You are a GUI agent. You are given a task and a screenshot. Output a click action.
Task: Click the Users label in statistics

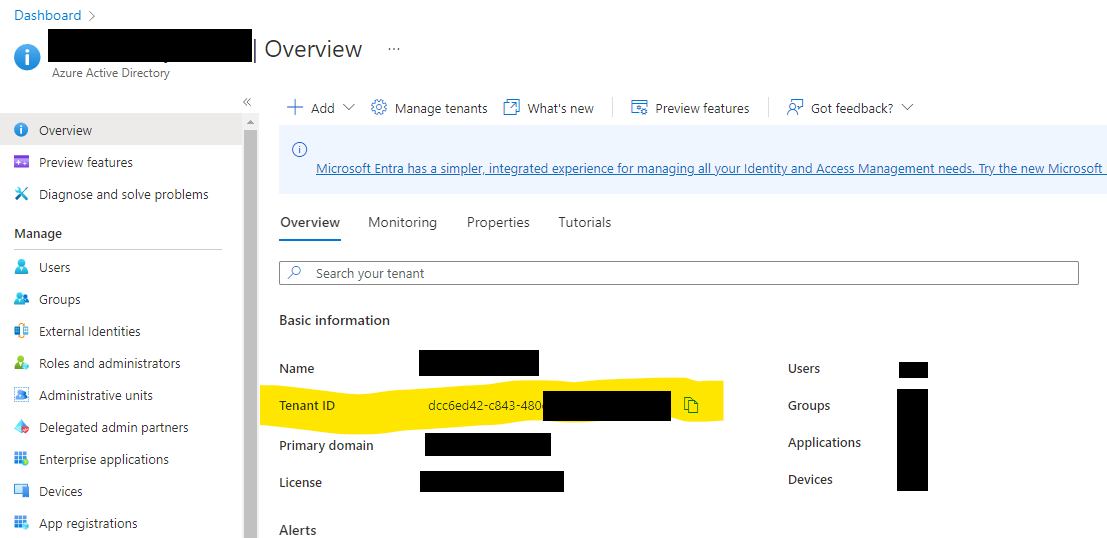pos(803,369)
